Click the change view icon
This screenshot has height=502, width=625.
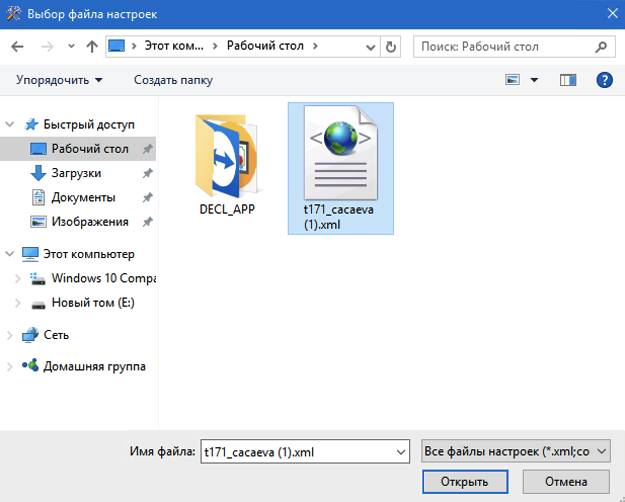(x=514, y=79)
